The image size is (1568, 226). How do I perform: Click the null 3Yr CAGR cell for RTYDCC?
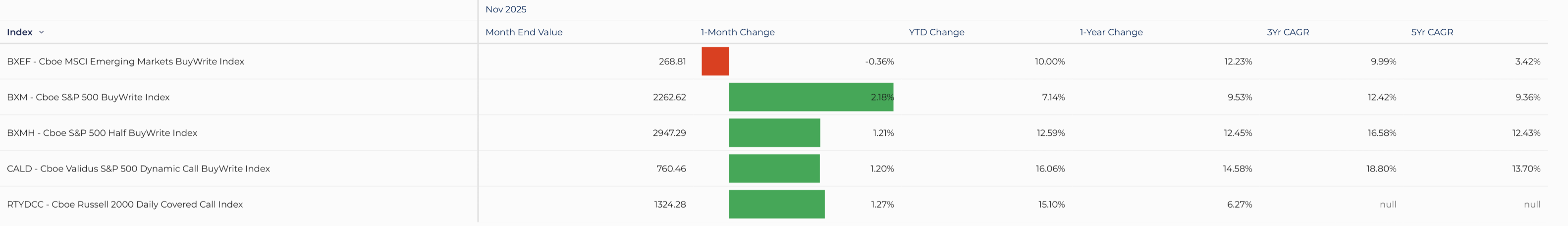pyautogui.click(x=1387, y=205)
